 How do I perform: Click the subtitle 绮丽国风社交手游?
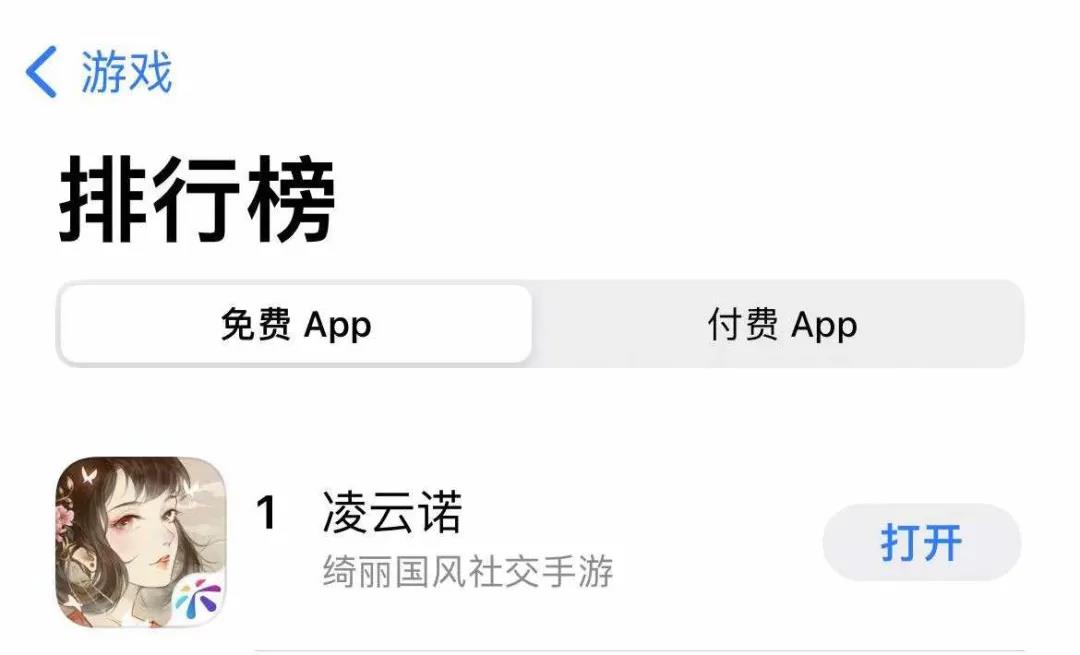(x=468, y=572)
